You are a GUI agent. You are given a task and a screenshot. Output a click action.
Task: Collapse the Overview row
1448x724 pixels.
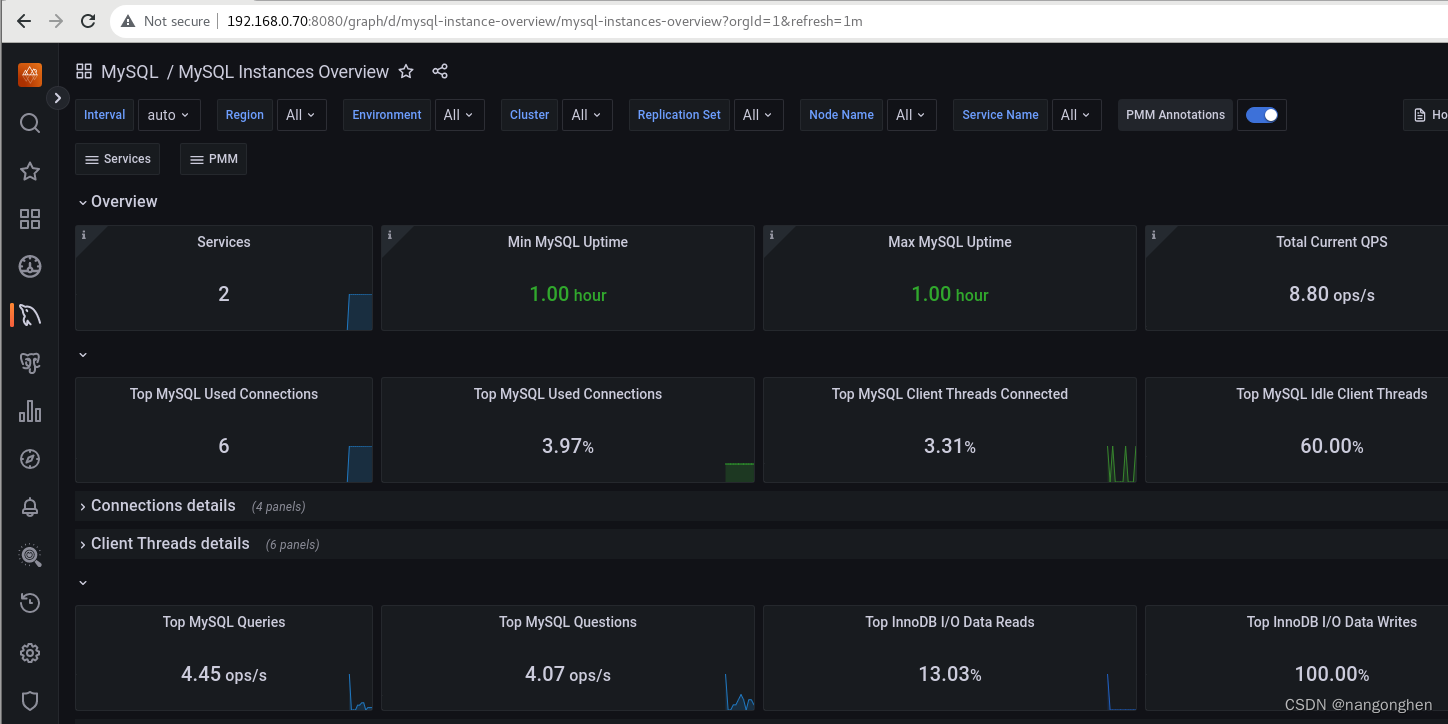(118, 201)
